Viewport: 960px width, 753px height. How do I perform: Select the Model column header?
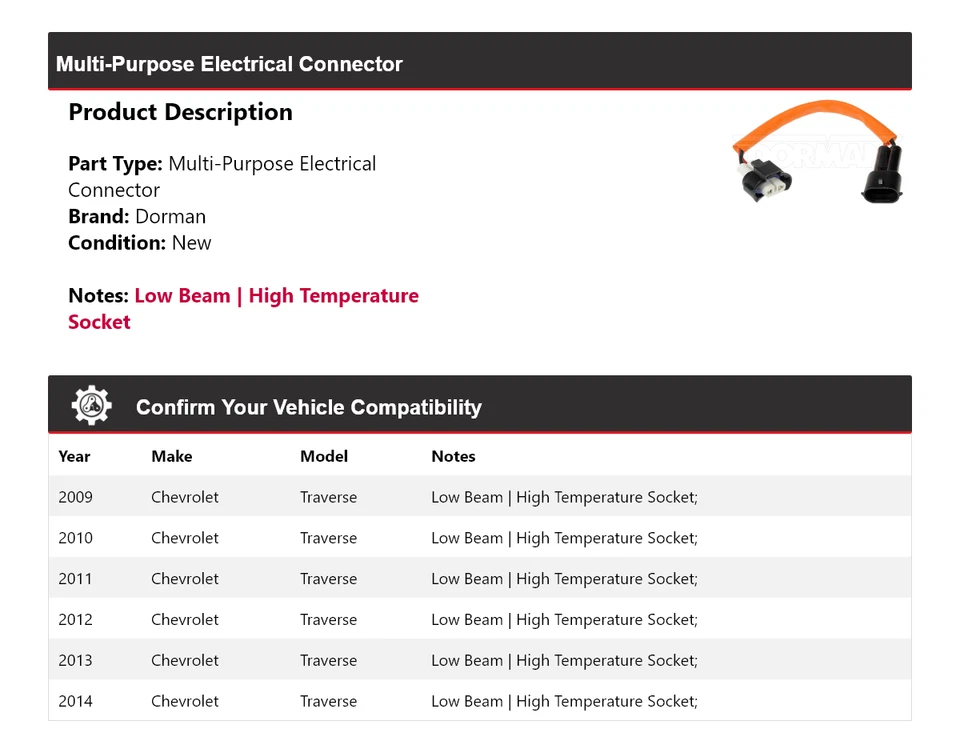coord(324,456)
